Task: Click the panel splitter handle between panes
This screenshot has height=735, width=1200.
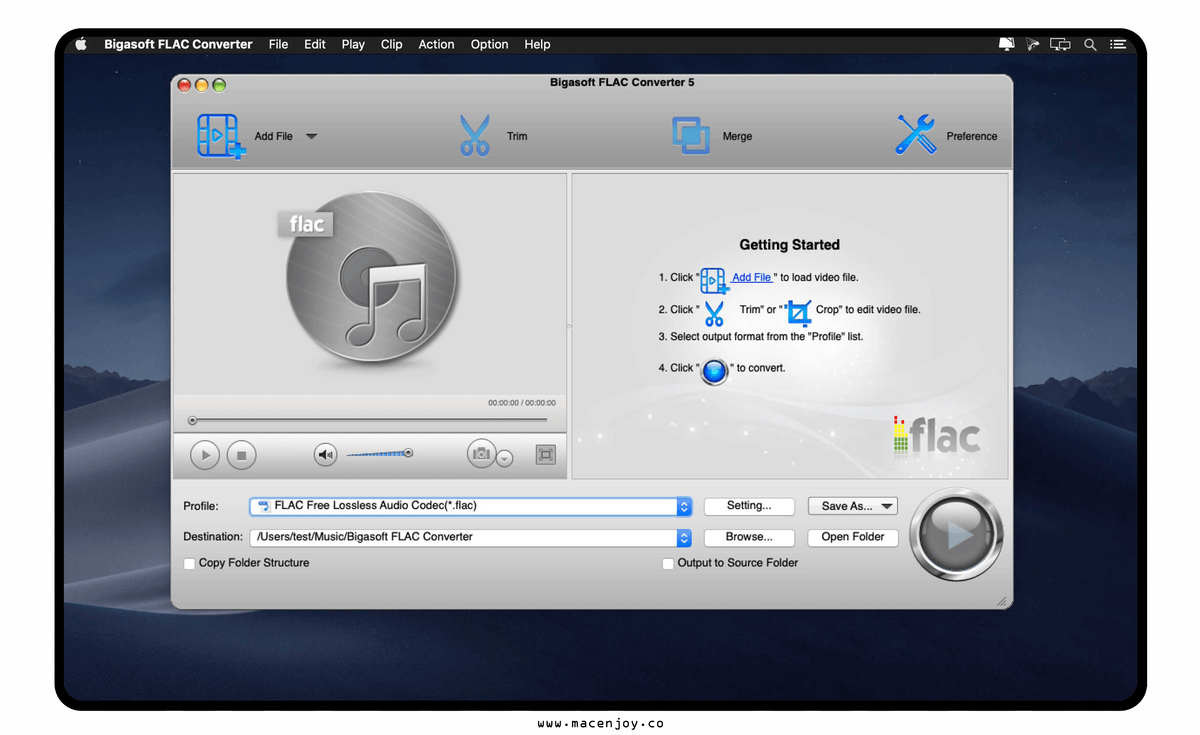Action: click(x=569, y=325)
